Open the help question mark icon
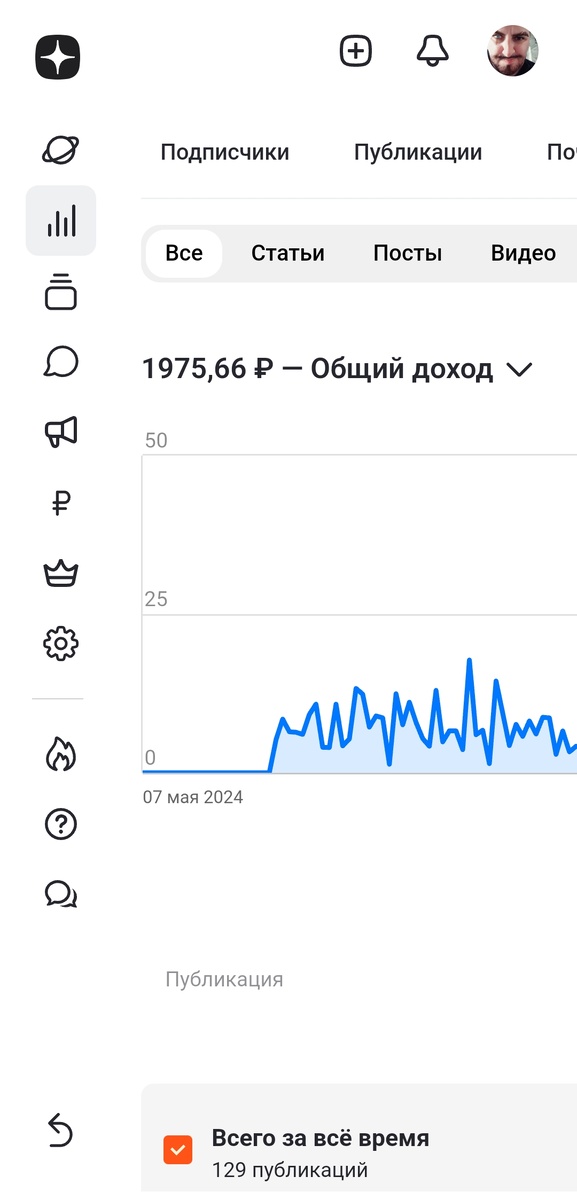 (x=59, y=824)
